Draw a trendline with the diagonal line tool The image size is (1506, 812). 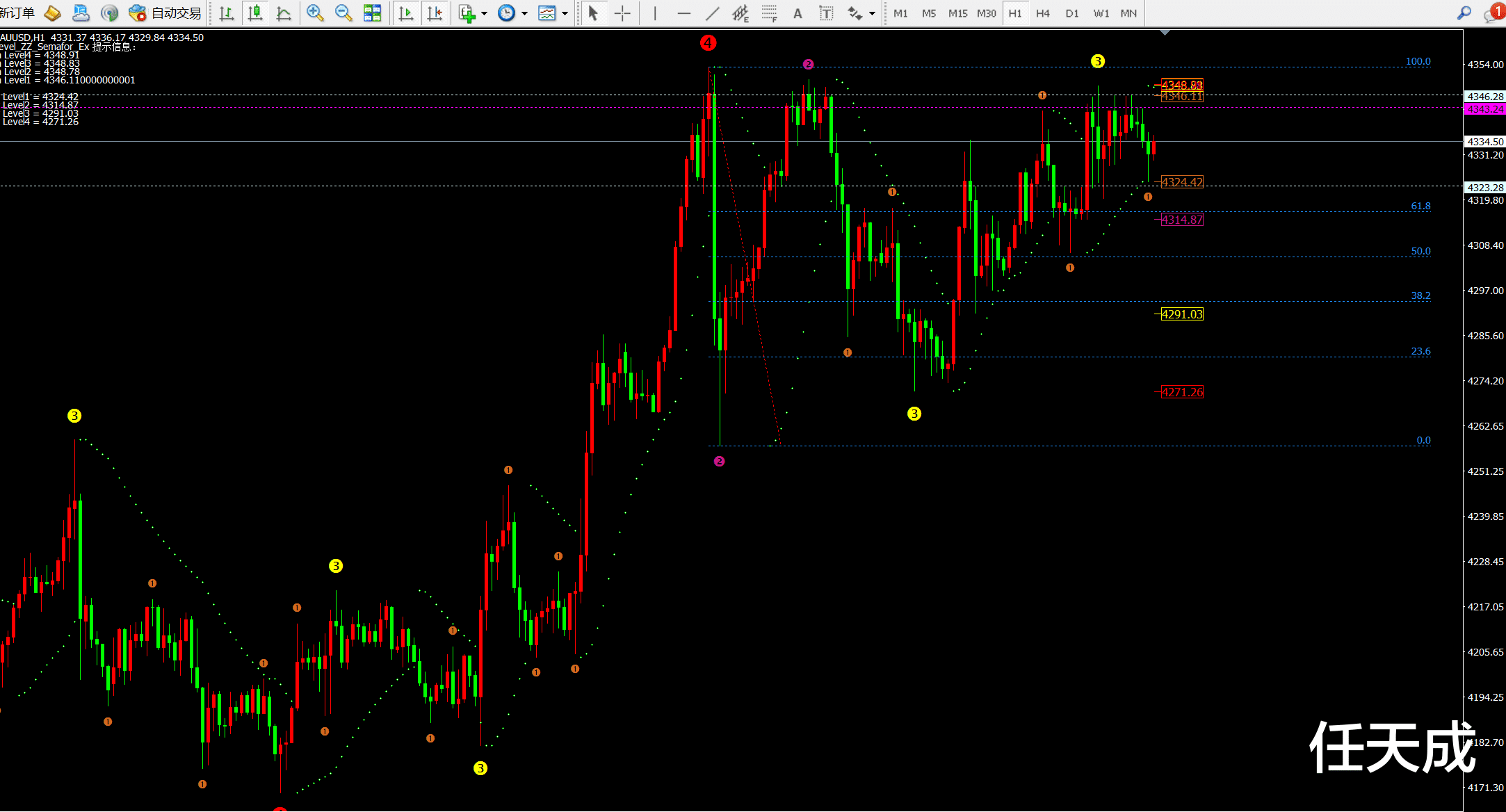[x=713, y=13]
